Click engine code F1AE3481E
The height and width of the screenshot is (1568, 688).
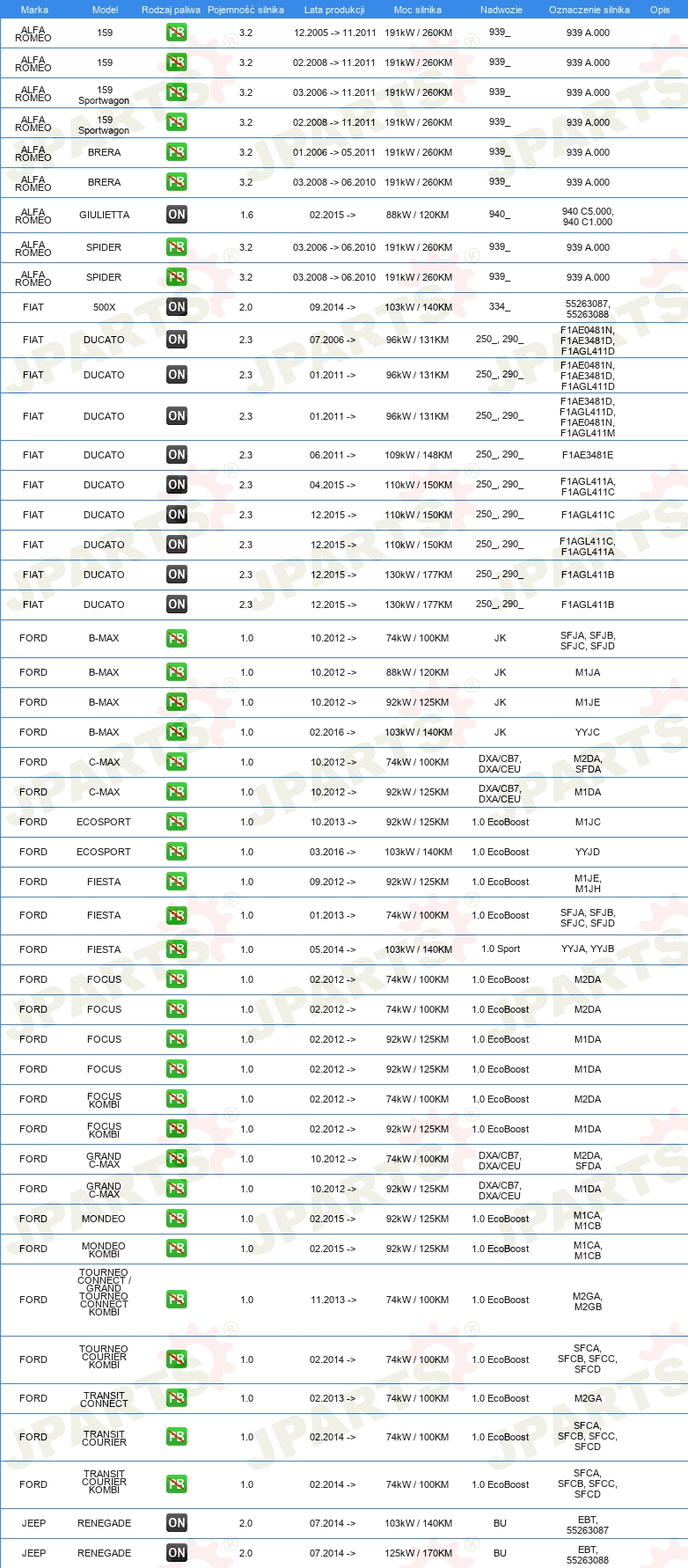[588, 455]
